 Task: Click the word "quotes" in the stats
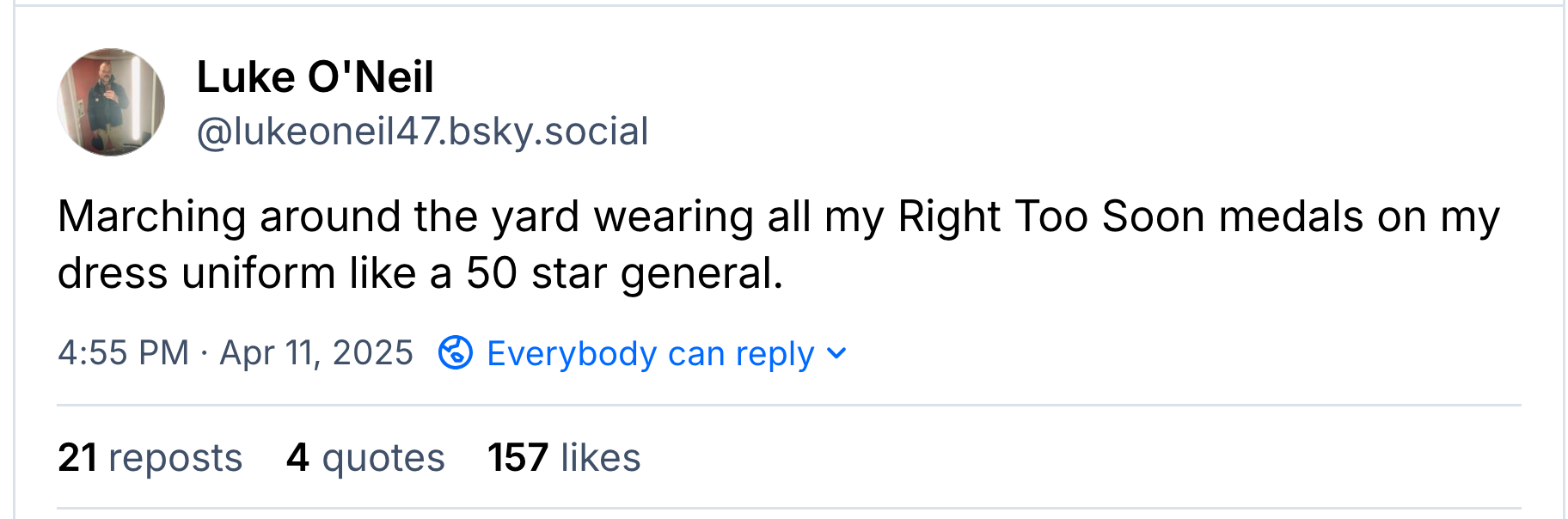pos(383,458)
